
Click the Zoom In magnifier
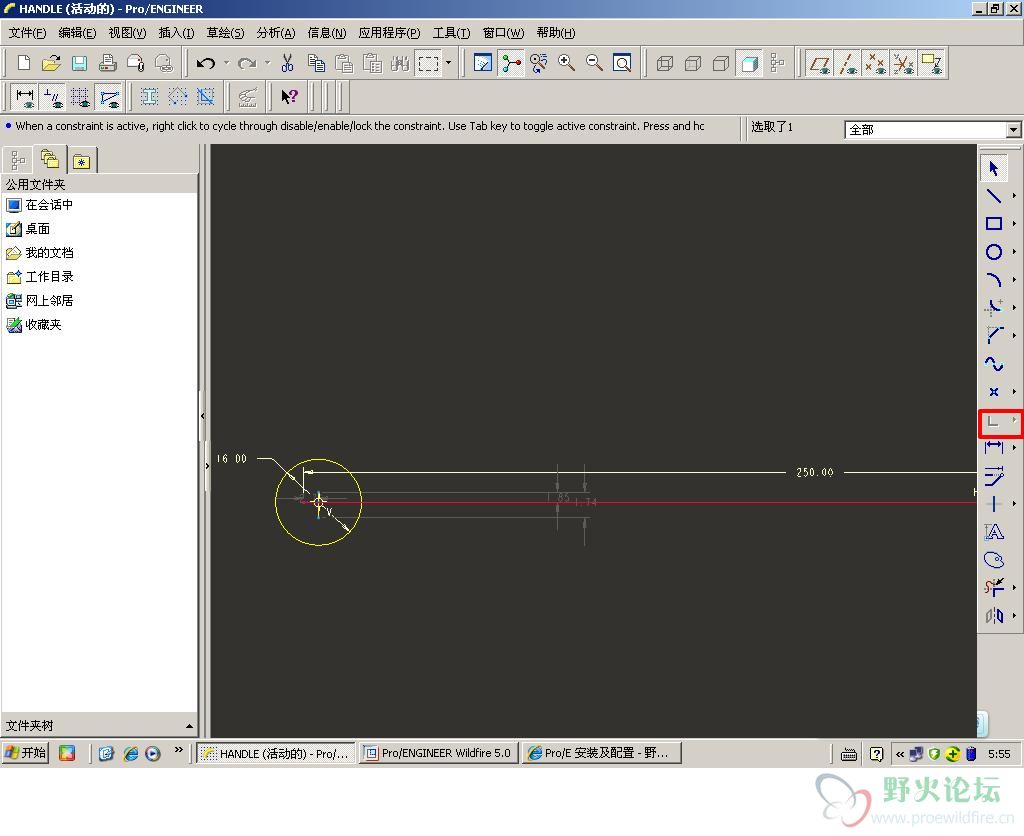pos(566,63)
